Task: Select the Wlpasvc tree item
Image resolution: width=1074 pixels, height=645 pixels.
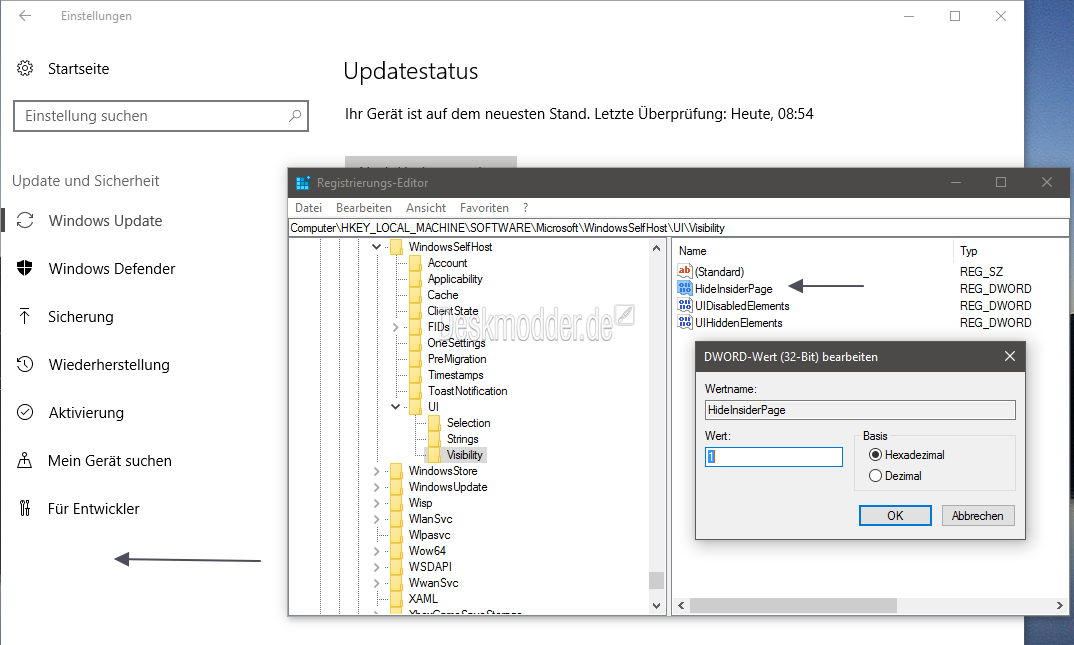Action: (x=429, y=535)
